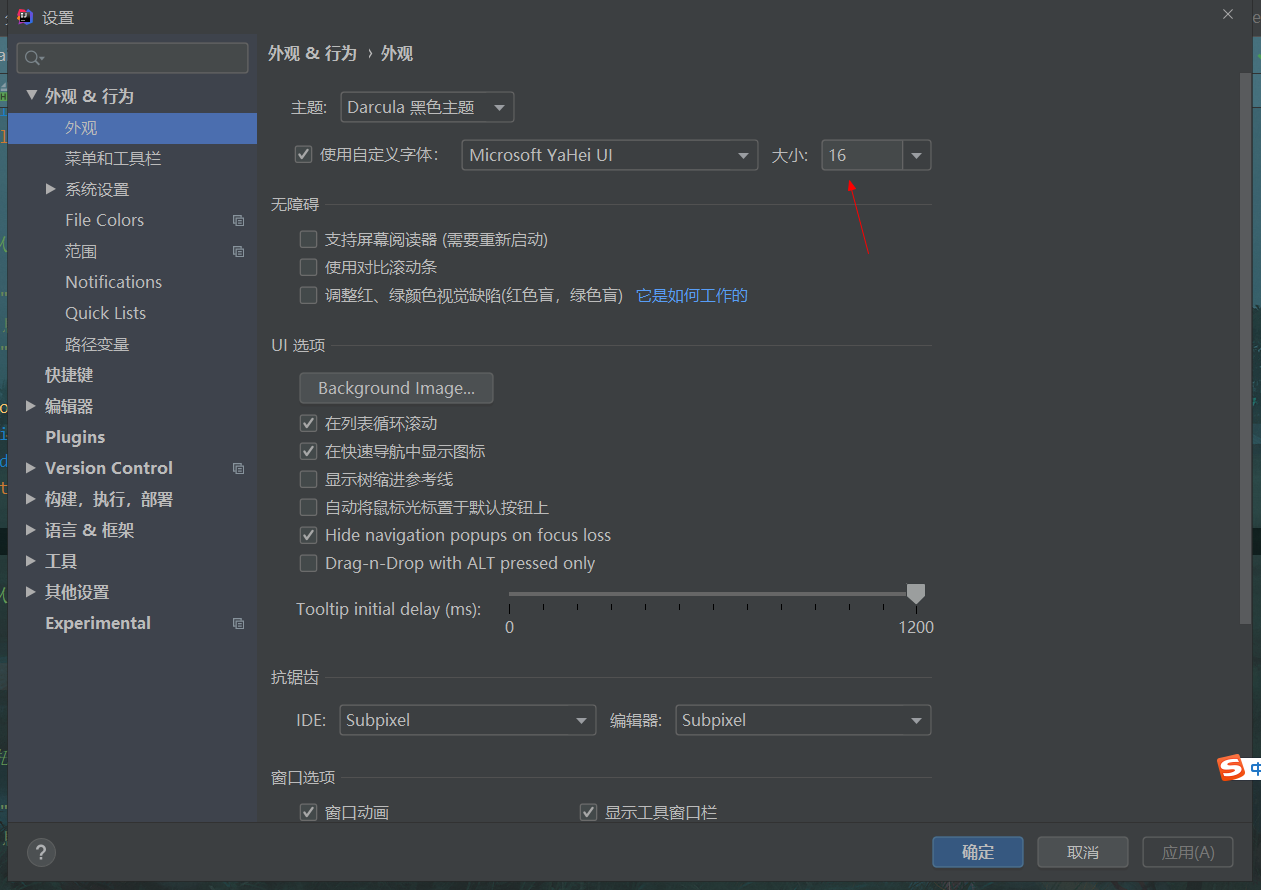Toggle Hide navigation popups on focus loss
Viewport: 1261px width, 890px height.
click(x=309, y=535)
